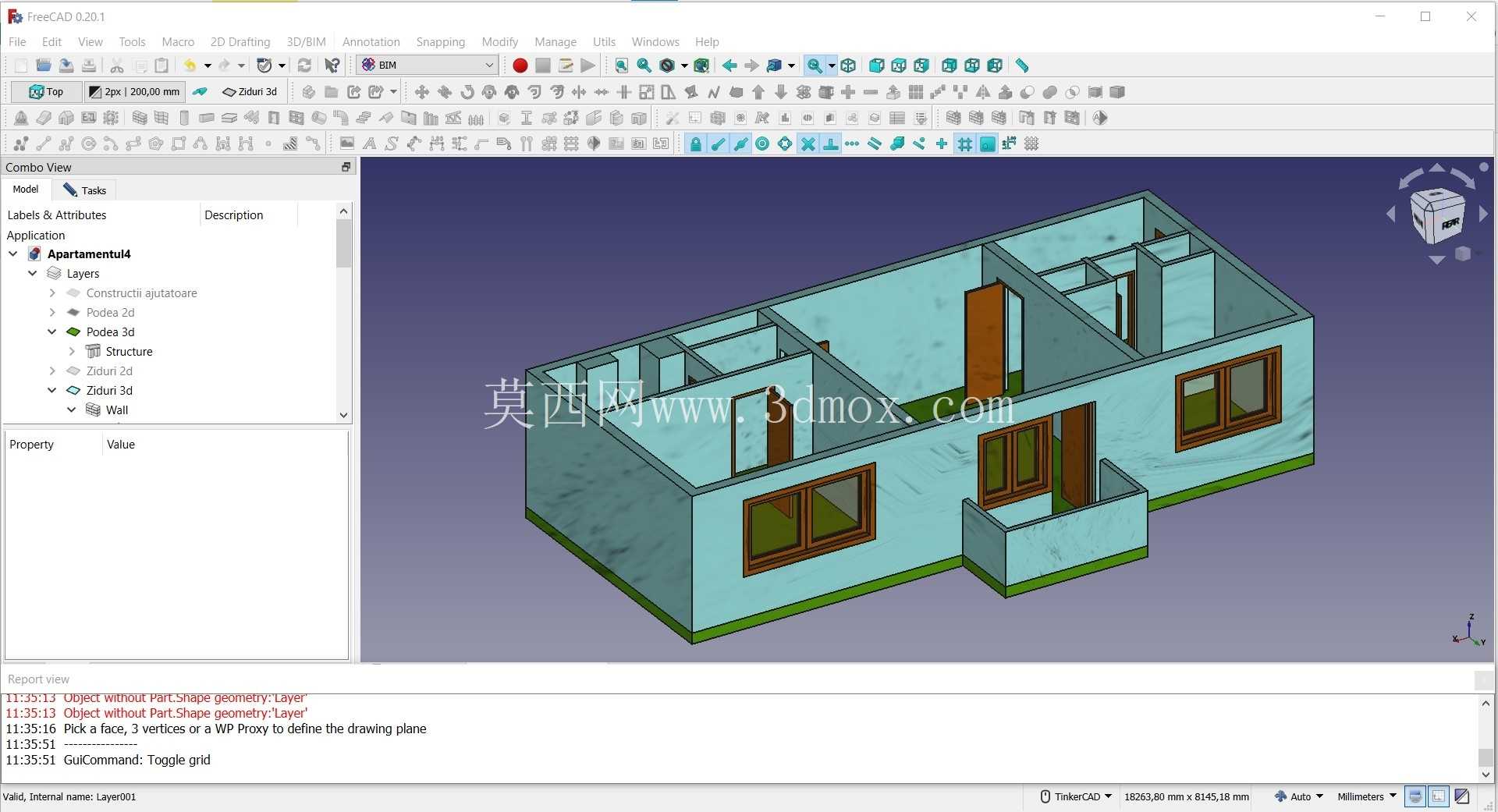
Task: Toggle construction mode button
Action: coord(201,92)
